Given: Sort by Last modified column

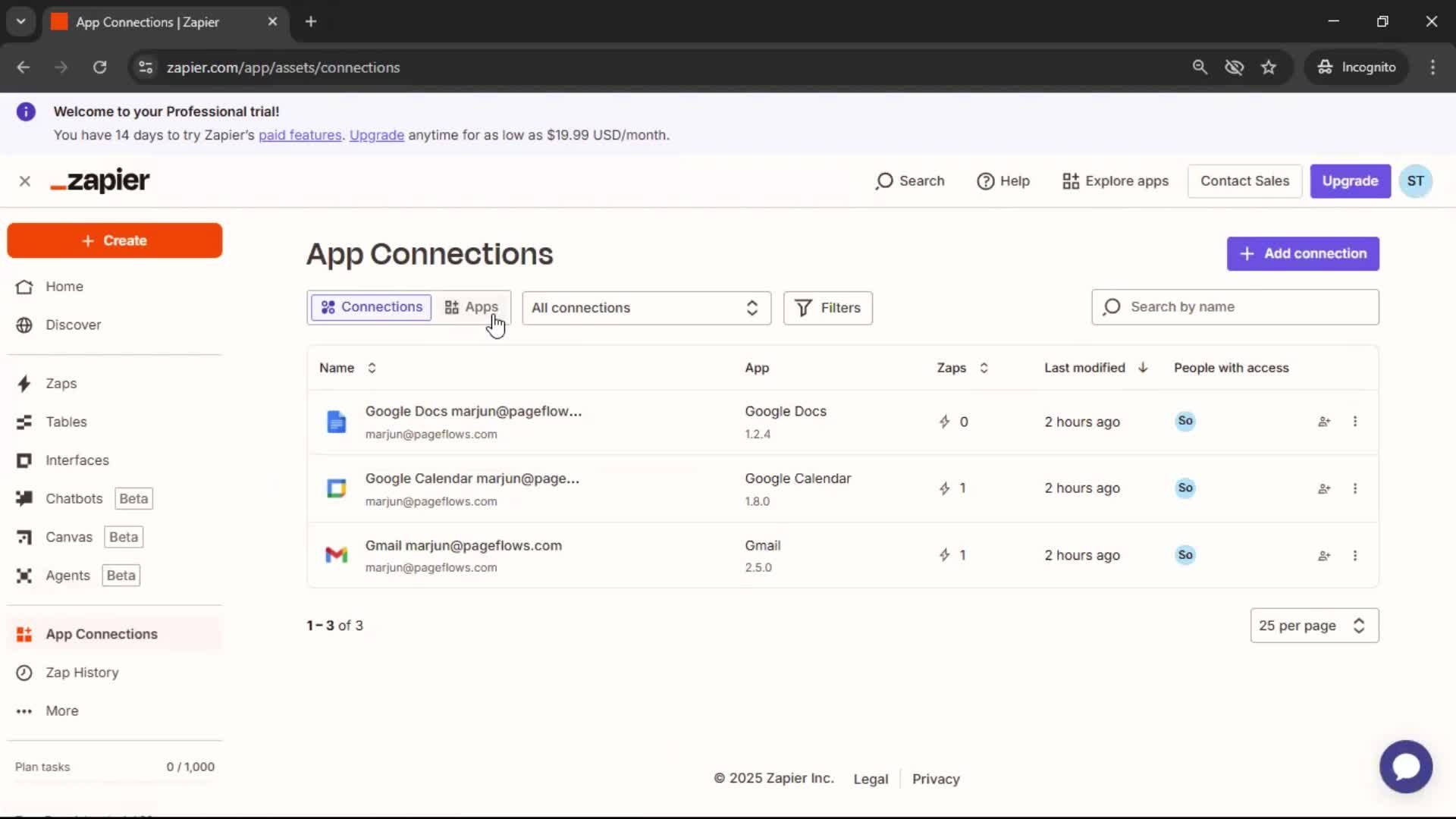Looking at the screenshot, I should pyautogui.click(x=1096, y=368).
